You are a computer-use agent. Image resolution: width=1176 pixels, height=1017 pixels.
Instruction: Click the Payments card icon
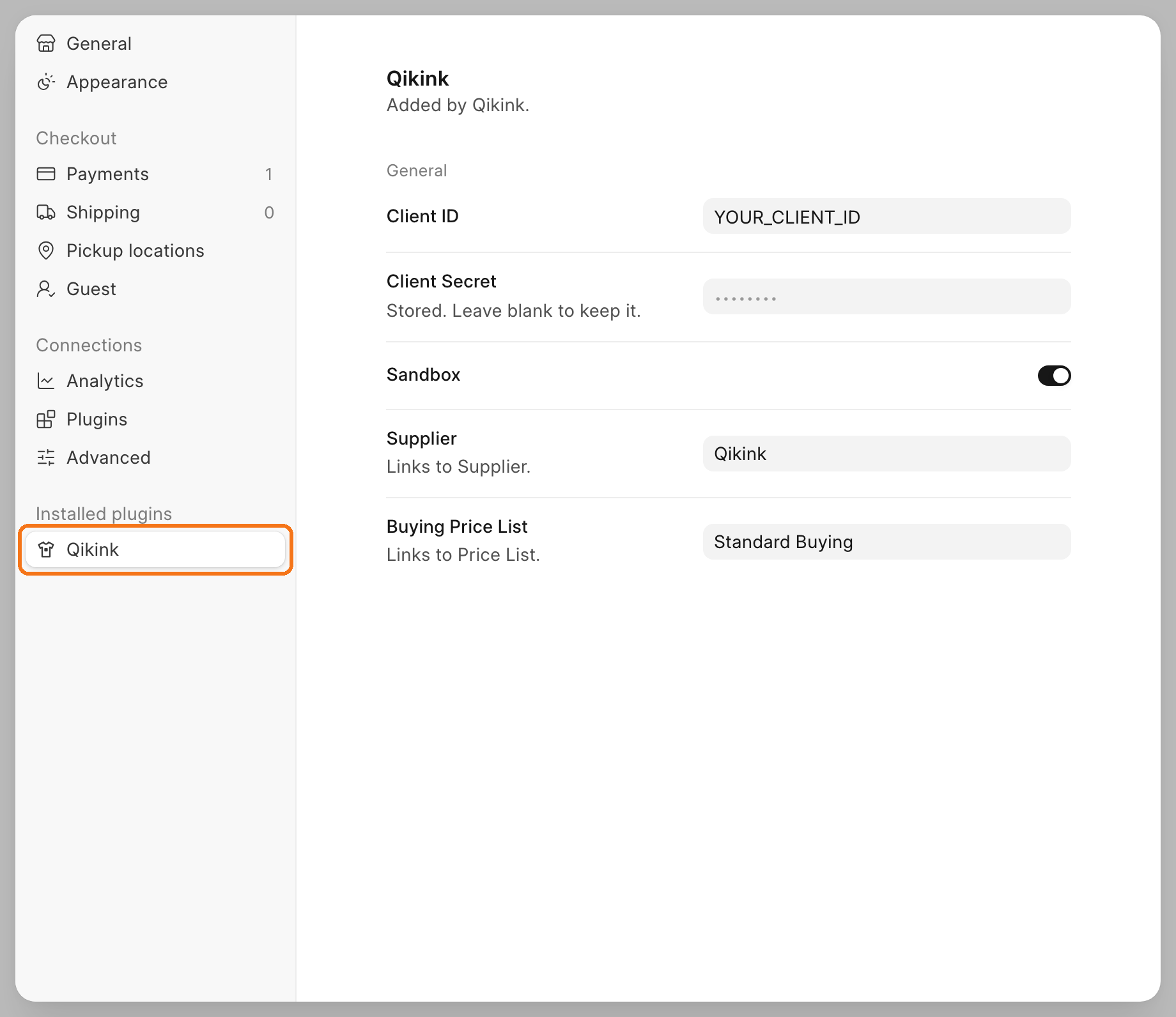pos(46,174)
